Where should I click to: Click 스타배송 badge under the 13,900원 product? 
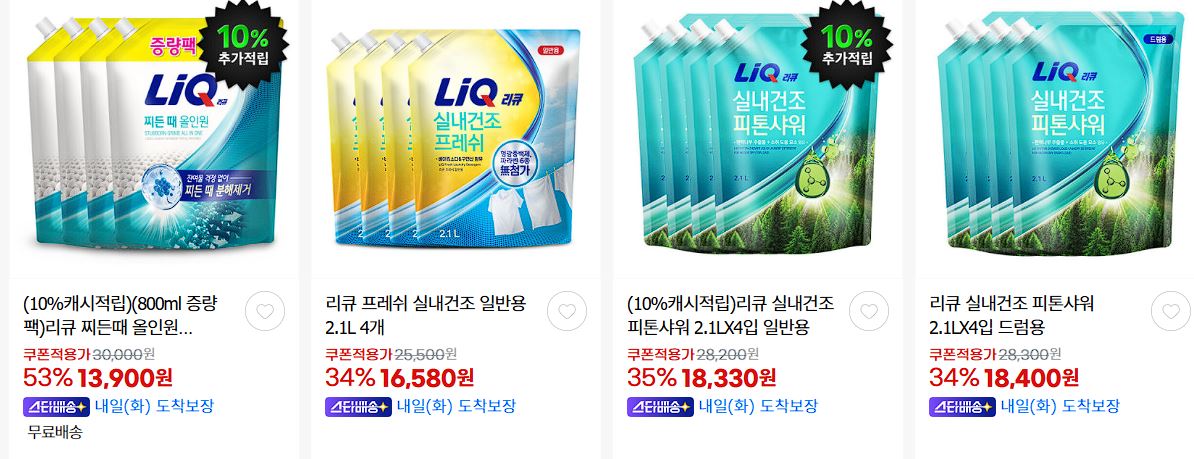point(56,406)
